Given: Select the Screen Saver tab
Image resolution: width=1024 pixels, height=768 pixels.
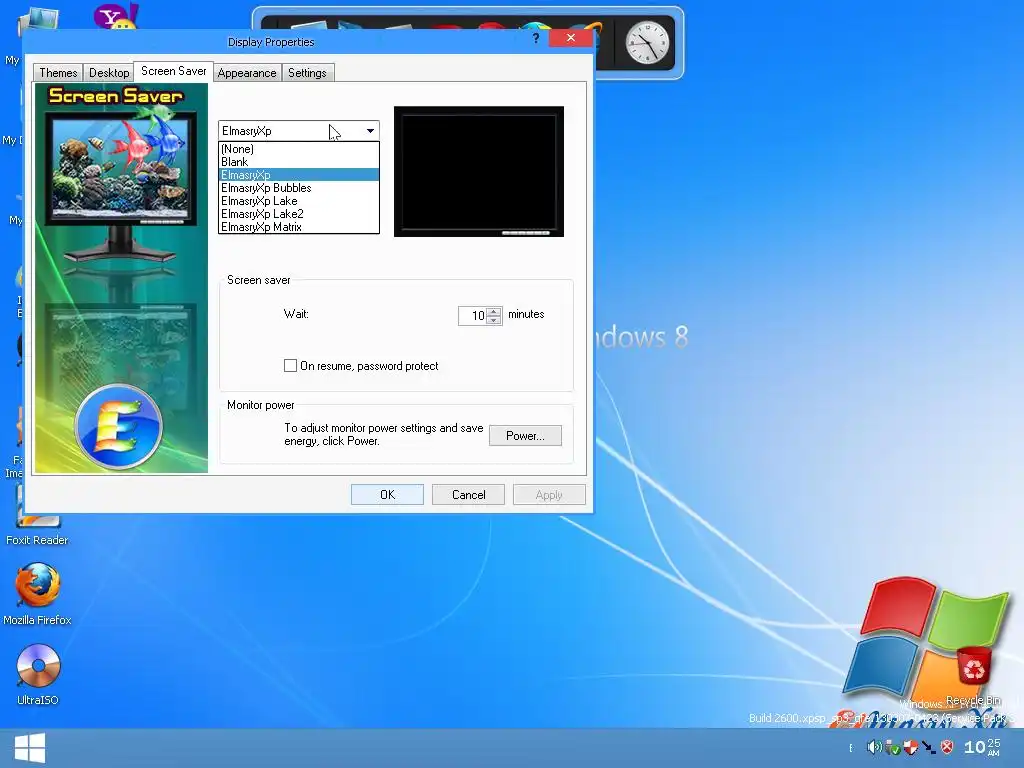Looking at the screenshot, I should point(173,71).
